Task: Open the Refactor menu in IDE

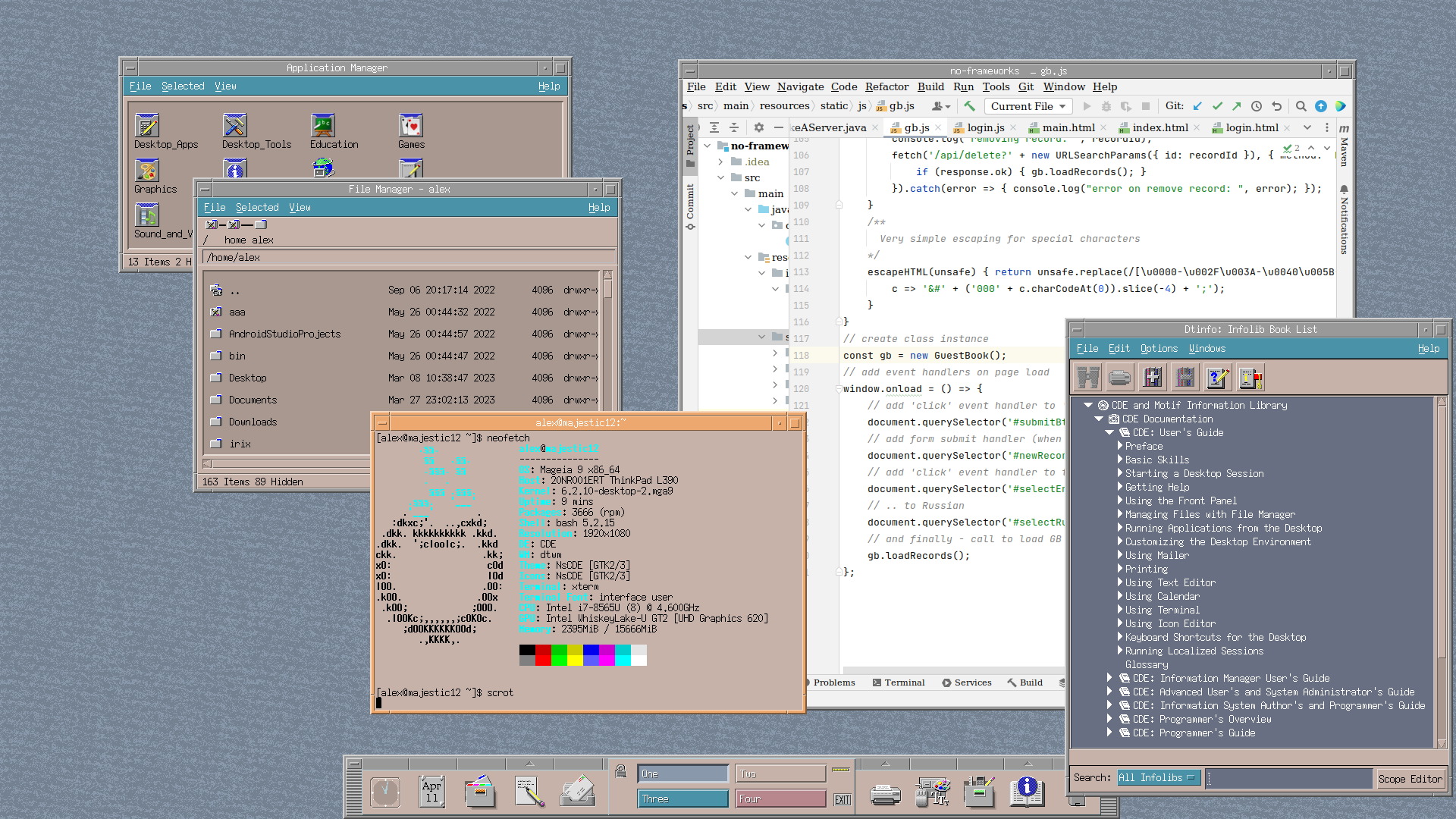Action: (886, 86)
